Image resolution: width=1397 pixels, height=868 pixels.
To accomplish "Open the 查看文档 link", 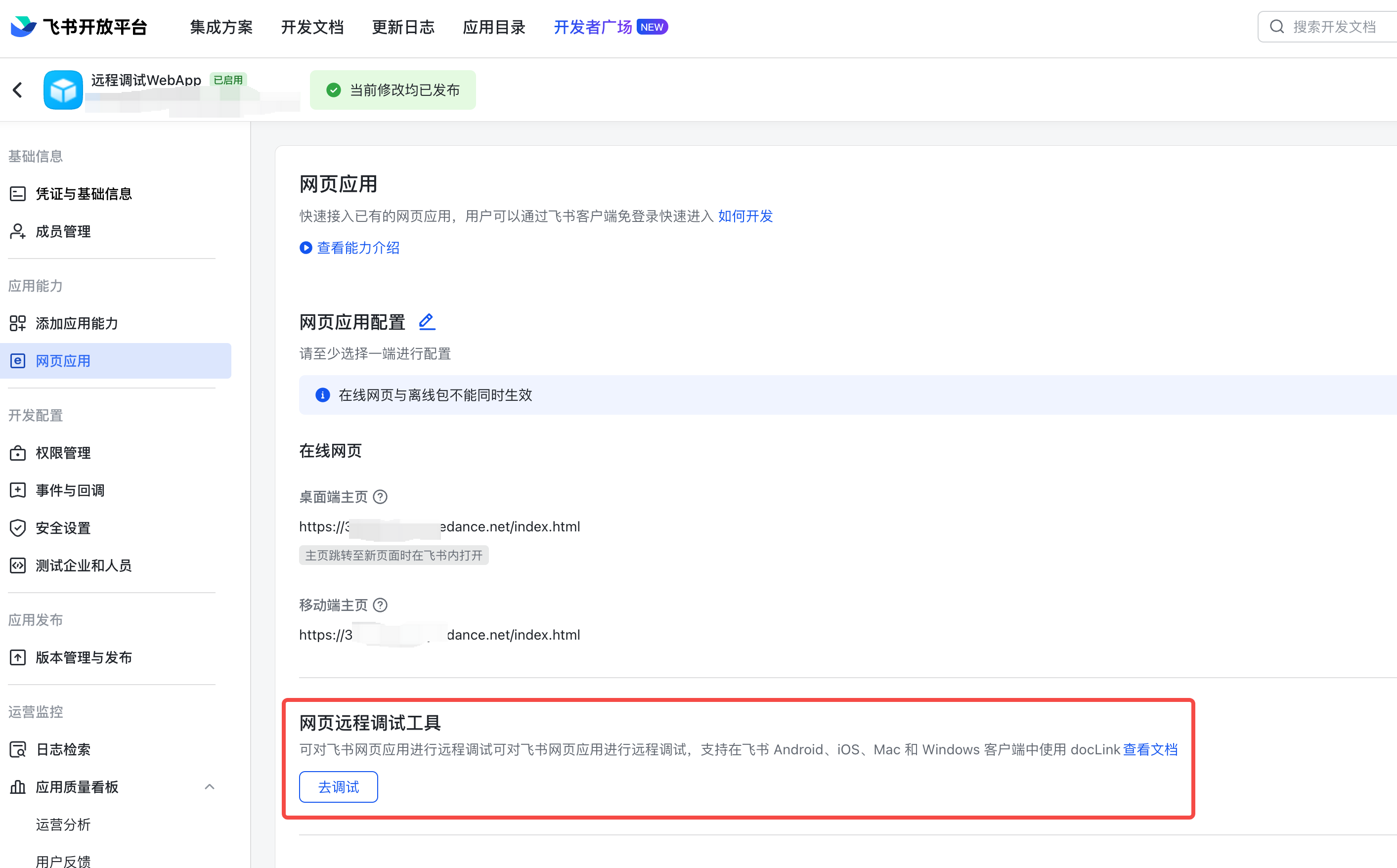I will pyautogui.click(x=1150, y=750).
